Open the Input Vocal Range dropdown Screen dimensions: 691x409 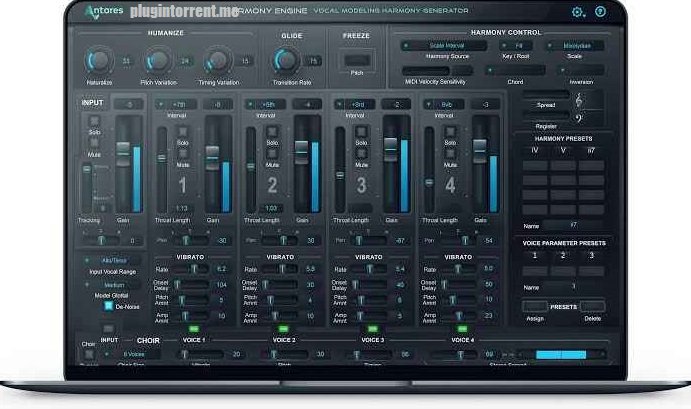click(x=112, y=260)
